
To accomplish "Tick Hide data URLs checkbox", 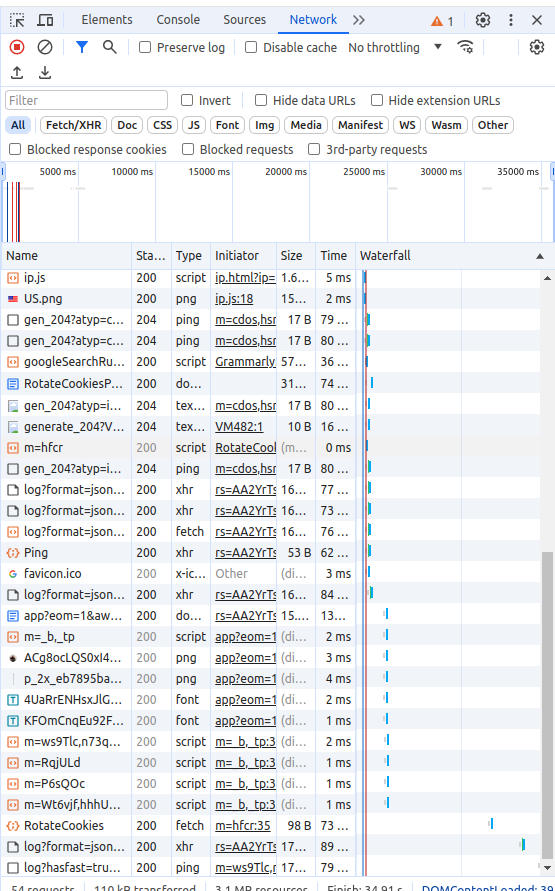I will 261,101.
